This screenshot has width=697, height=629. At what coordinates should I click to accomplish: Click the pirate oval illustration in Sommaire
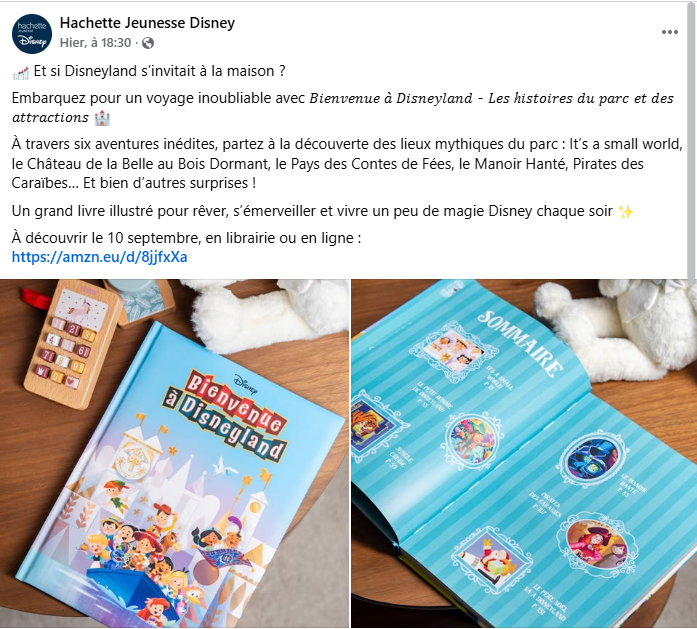[598, 543]
